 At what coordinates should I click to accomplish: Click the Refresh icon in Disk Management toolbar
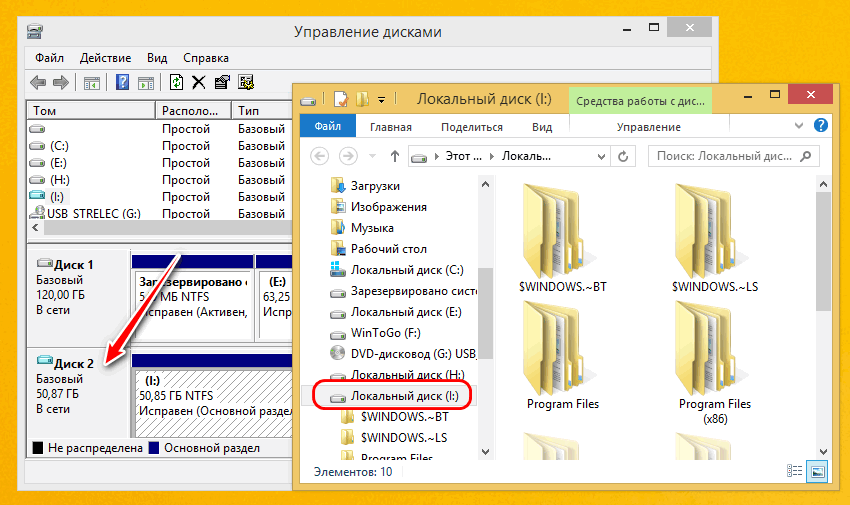[x=177, y=83]
